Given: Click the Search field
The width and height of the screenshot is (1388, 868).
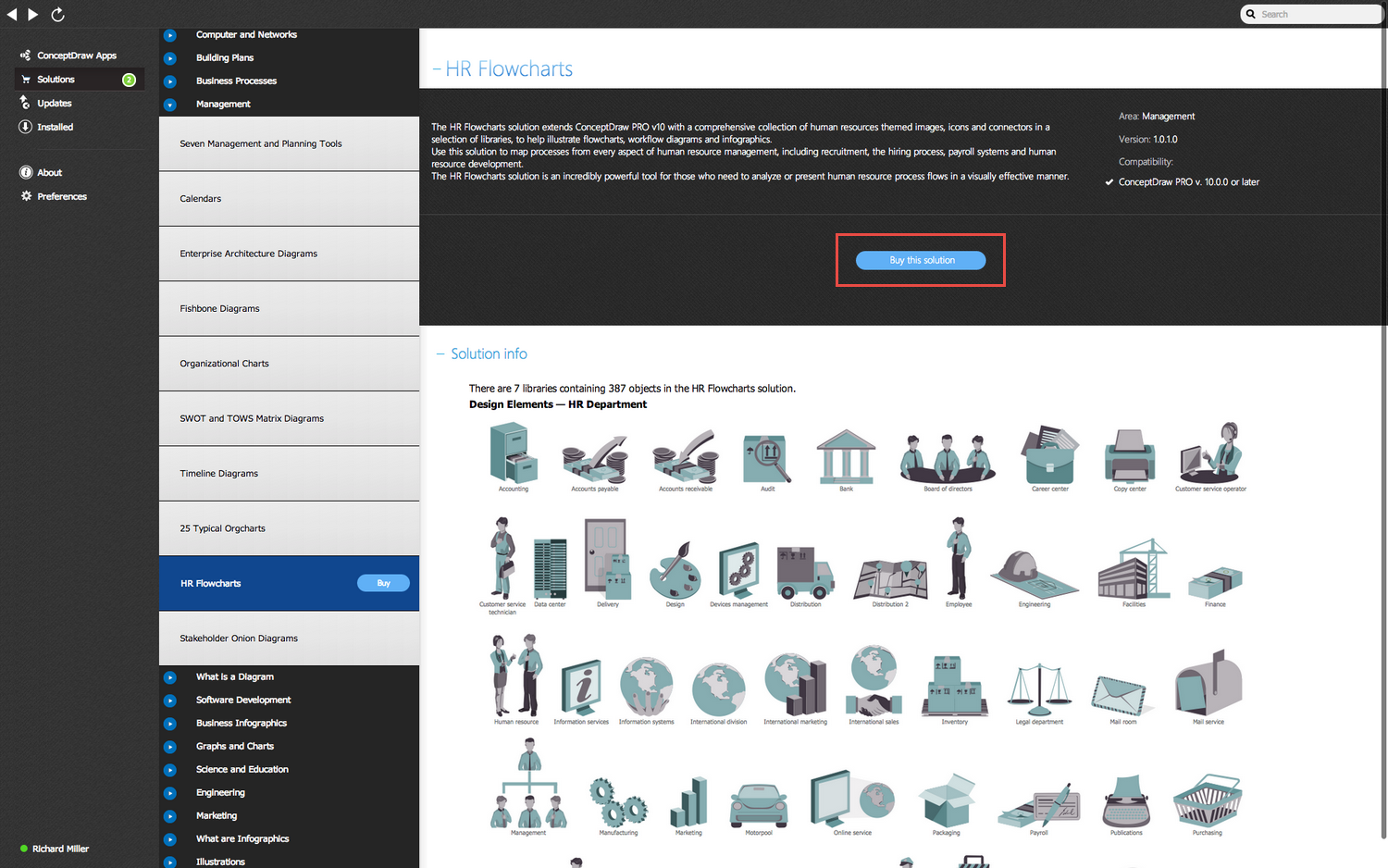Looking at the screenshot, I should pyautogui.click(x=1311, y=14).
